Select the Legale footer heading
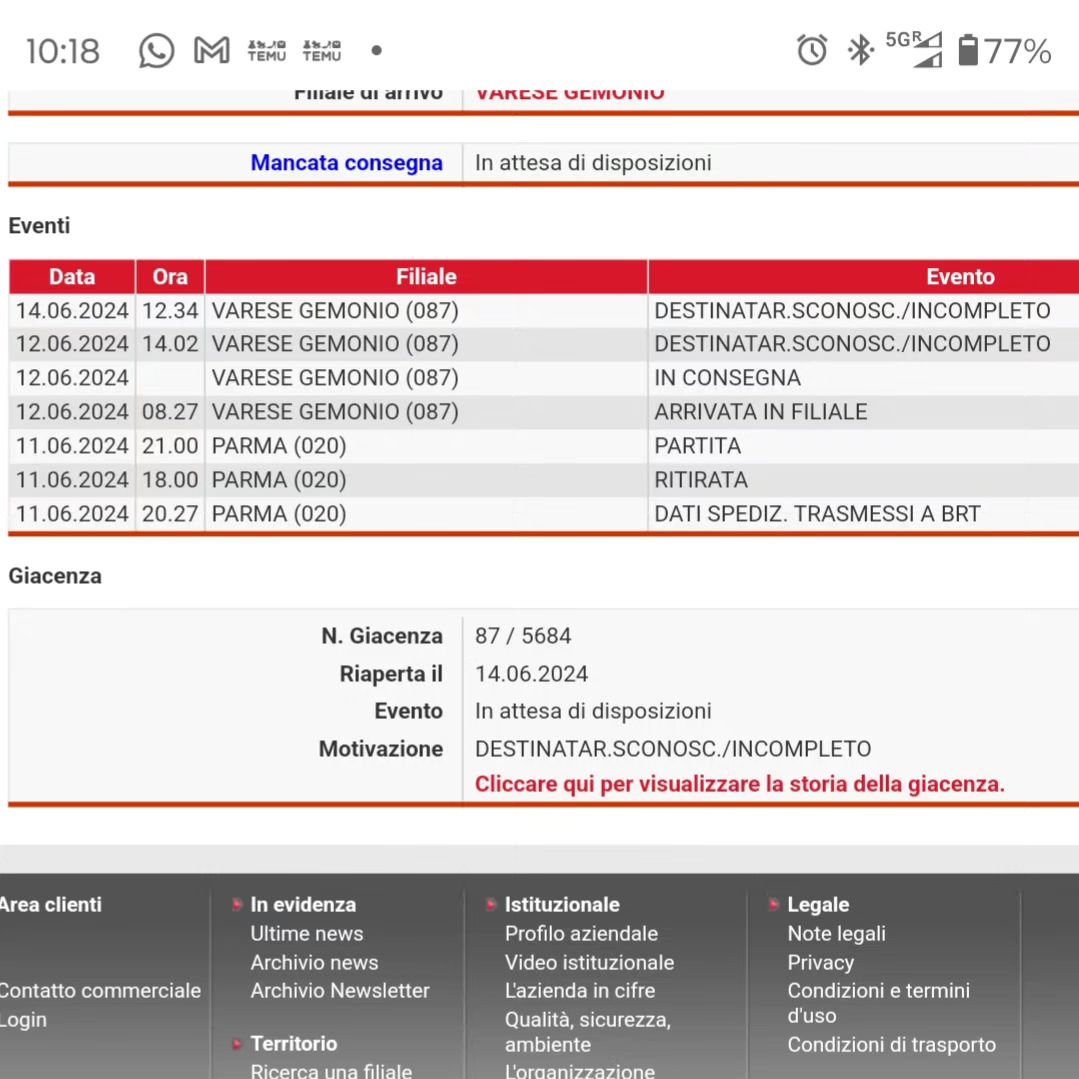 tap(818, 904)
